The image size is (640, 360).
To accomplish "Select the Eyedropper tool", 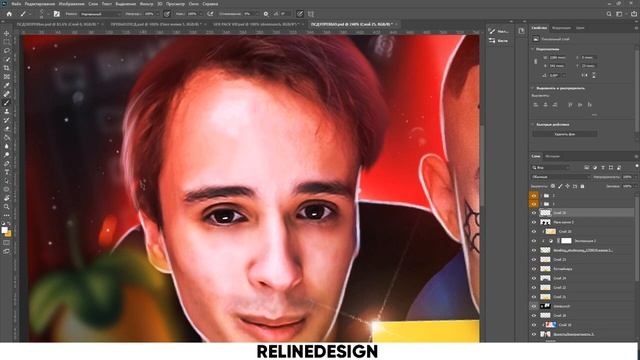I will click(7, 85).
